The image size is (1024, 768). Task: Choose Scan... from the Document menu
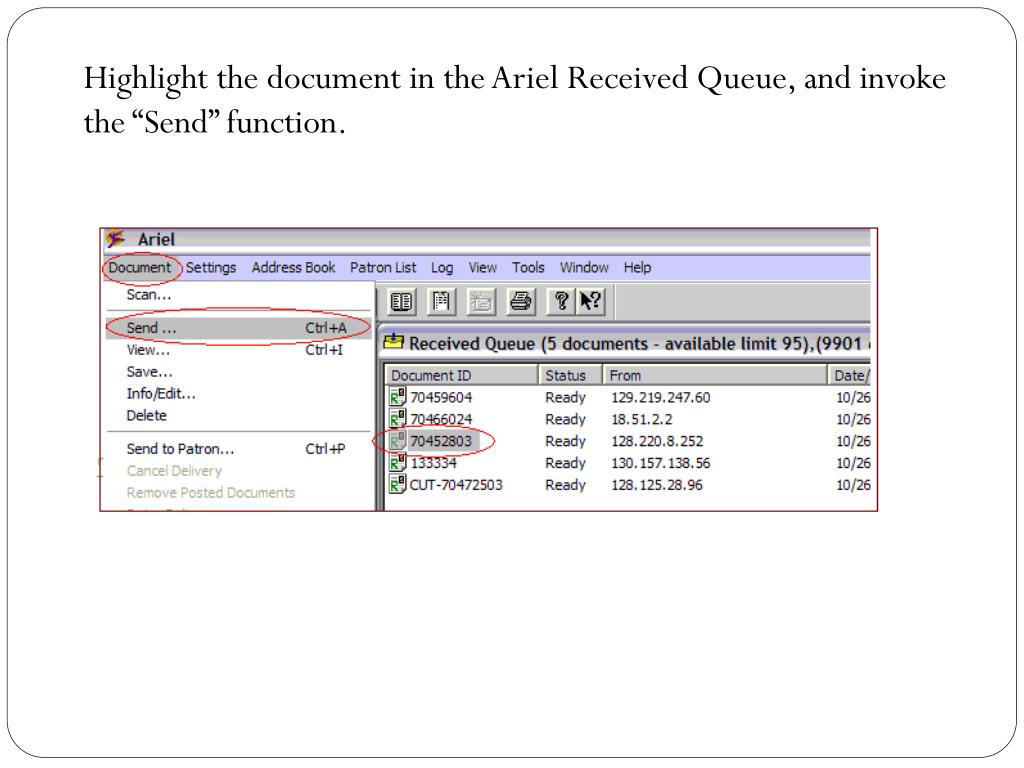pyautogui.click(x=239, y=295)
